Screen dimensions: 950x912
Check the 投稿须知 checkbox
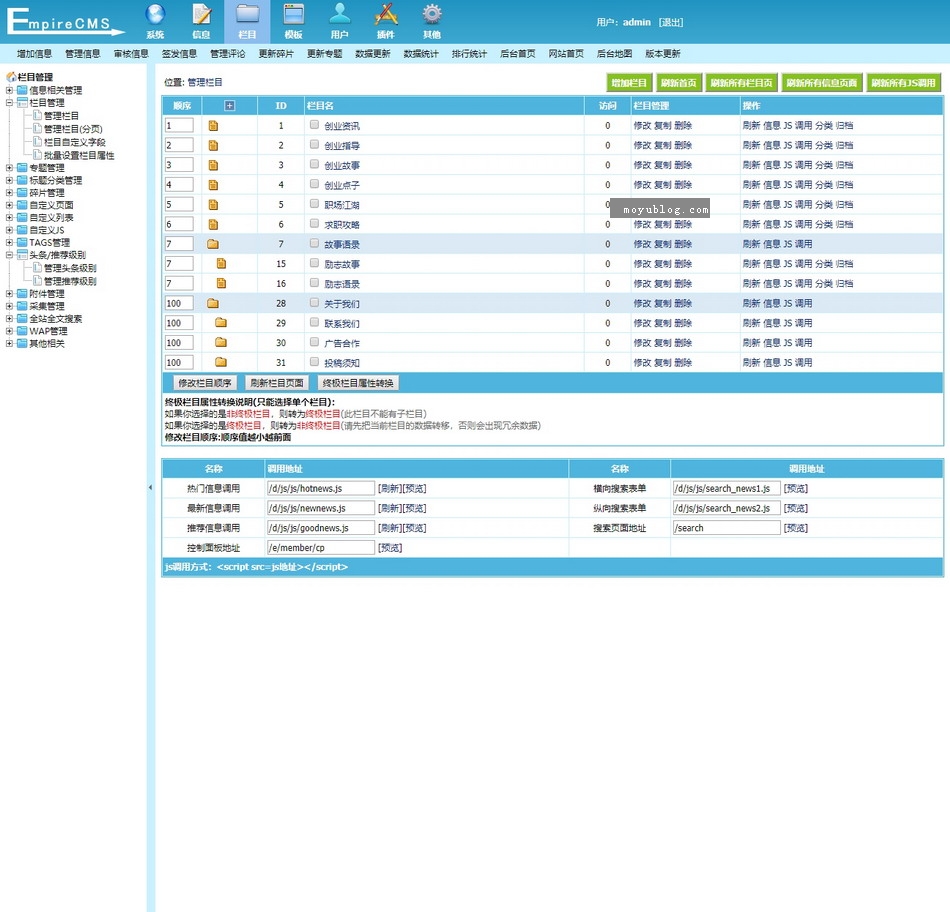314,362
